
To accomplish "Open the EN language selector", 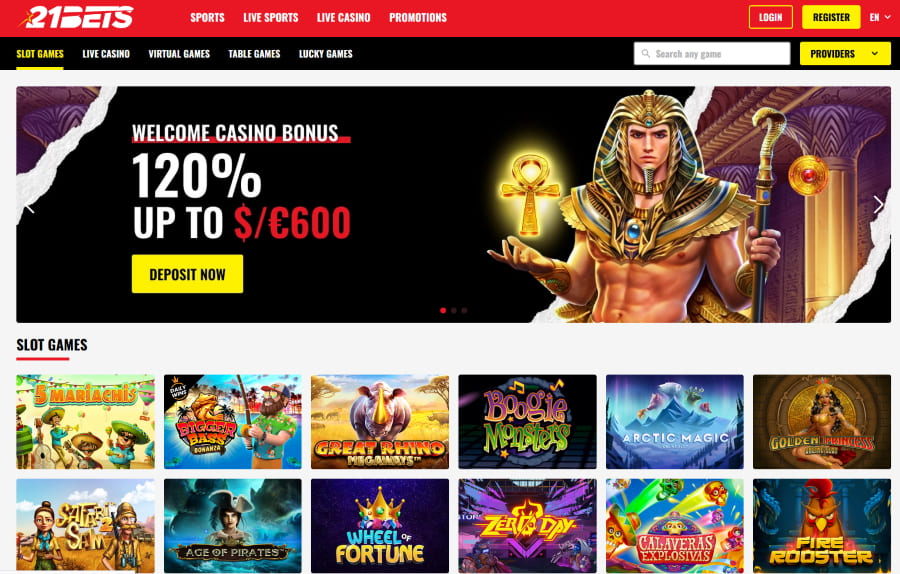I will click(x=880, y=17).
